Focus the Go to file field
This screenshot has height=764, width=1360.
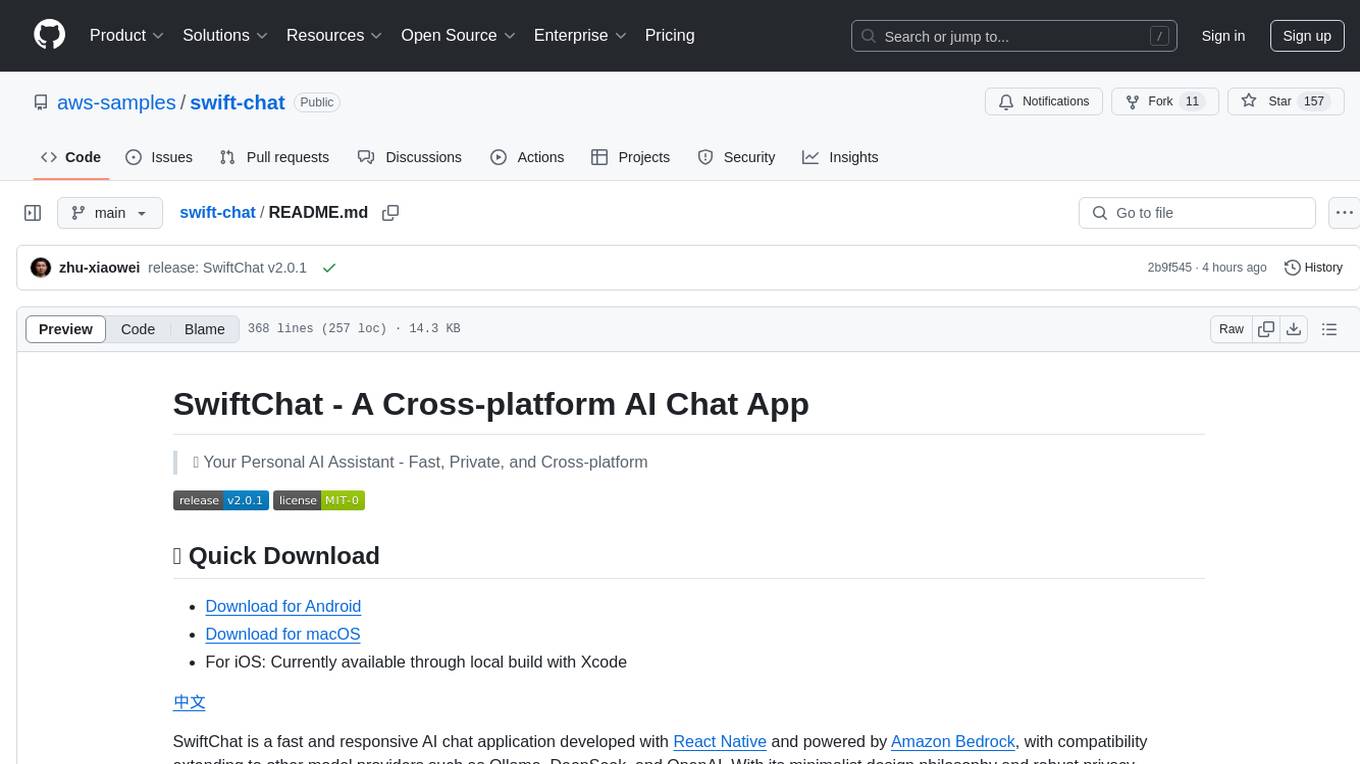pos(1197,213)
